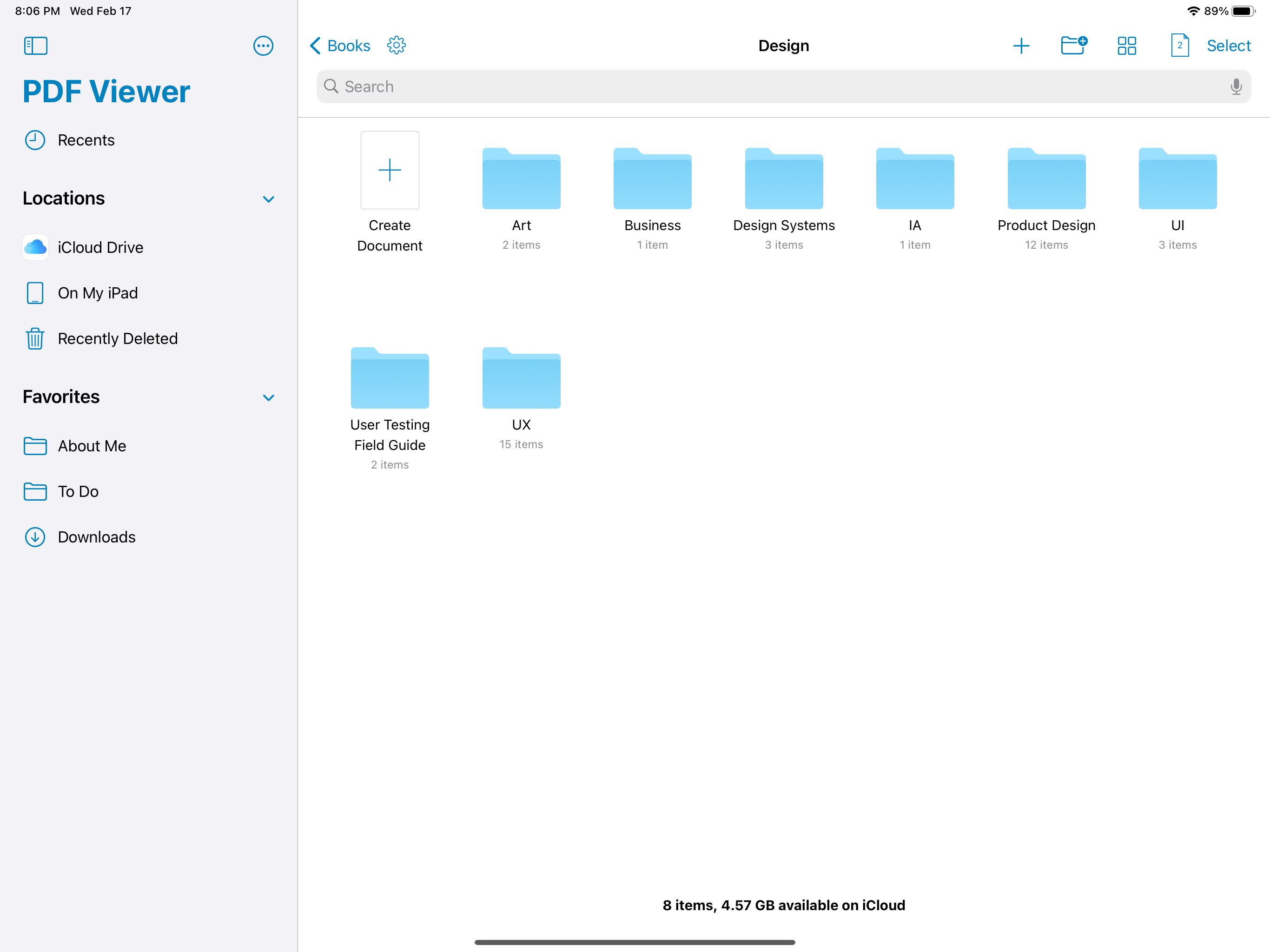Image resolution: width=1270 pixels, height=952 pixels.
Task: Click the iCloud cloud icon
Action: click(35, 247)
